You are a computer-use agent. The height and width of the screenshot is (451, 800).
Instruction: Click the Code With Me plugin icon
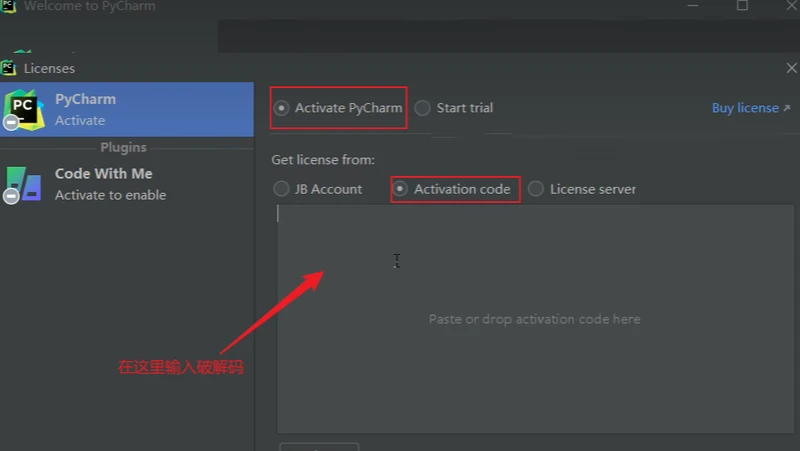23,184
